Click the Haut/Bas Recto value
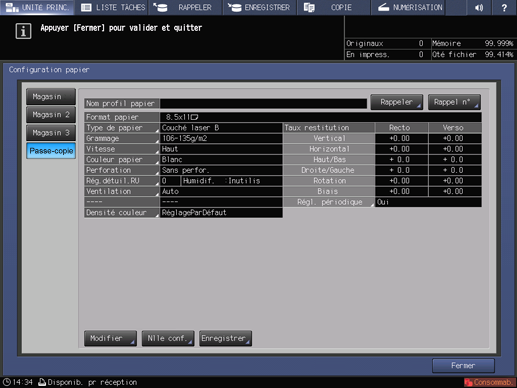517x388 pixels. click(x=401, y=160)
